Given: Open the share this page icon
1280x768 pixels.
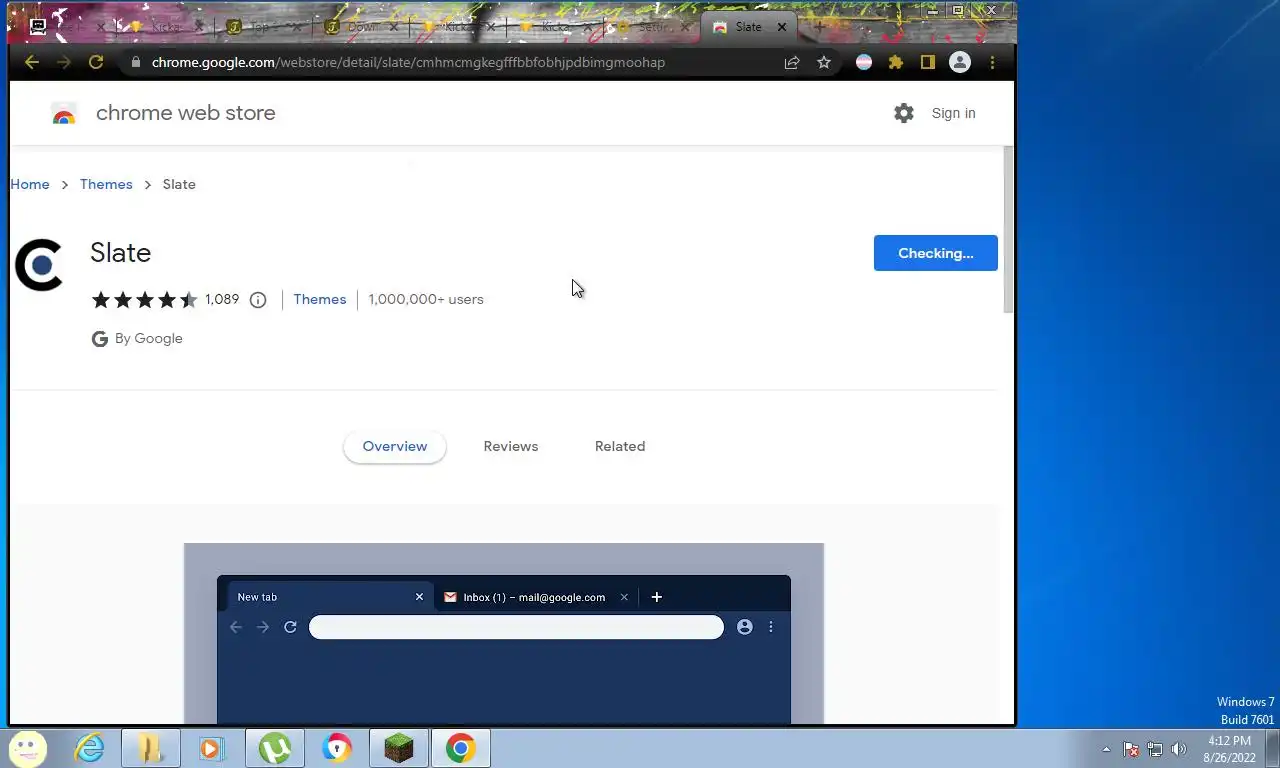Looking at the screenshot, I should (792, 62).
